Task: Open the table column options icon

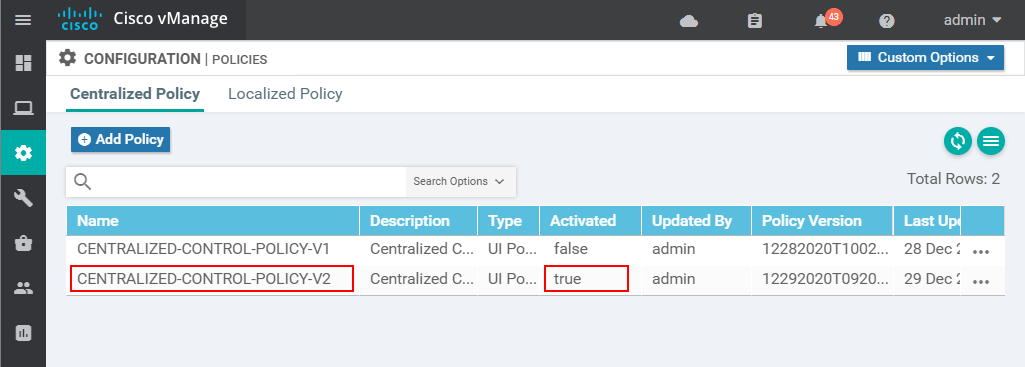Action: [x=990, y=141]
